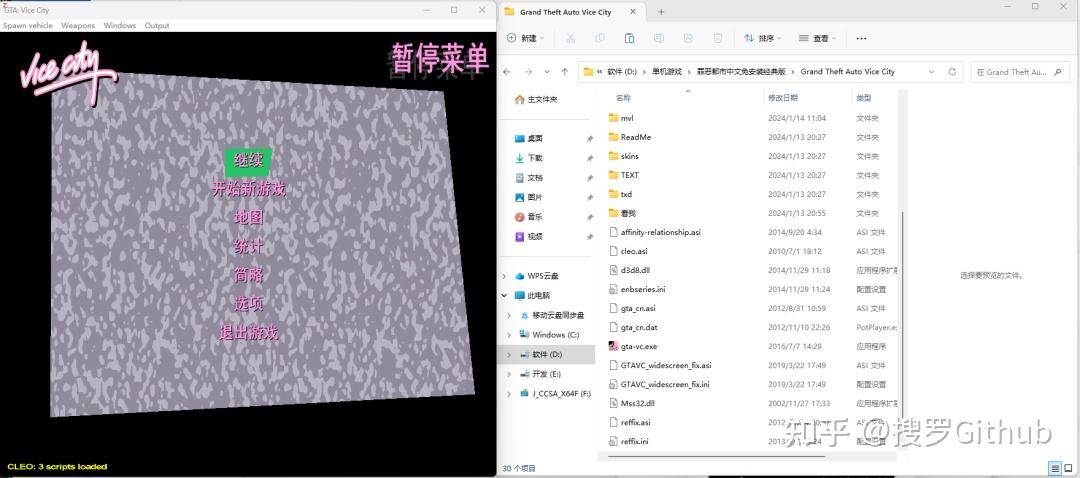Open the 排序 (Sort) dropdown
Image resolution: width=1080 pixels, height=478 pixels.
[762, 39]
